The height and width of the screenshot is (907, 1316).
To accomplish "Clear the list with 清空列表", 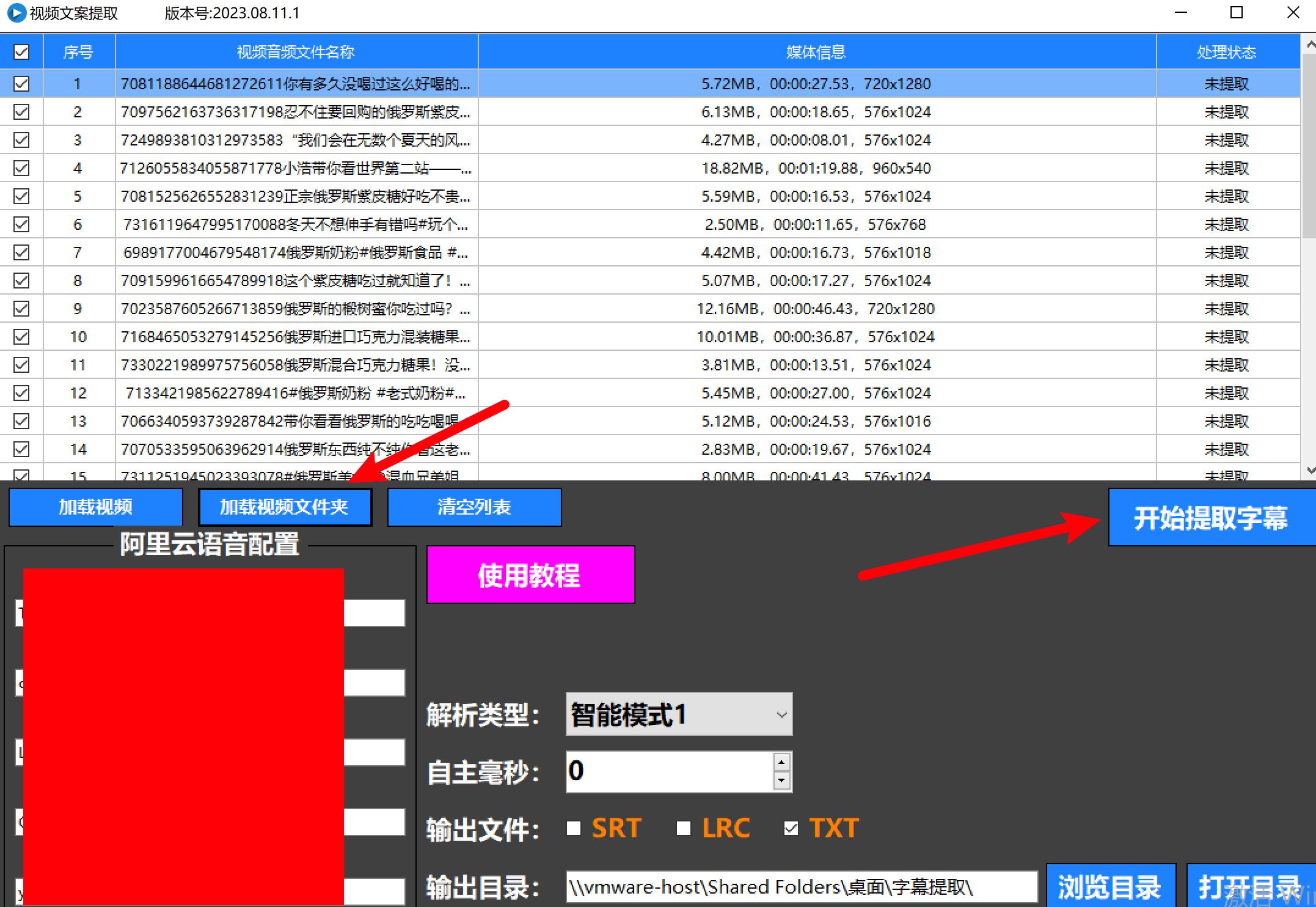I will pos(474,507).
